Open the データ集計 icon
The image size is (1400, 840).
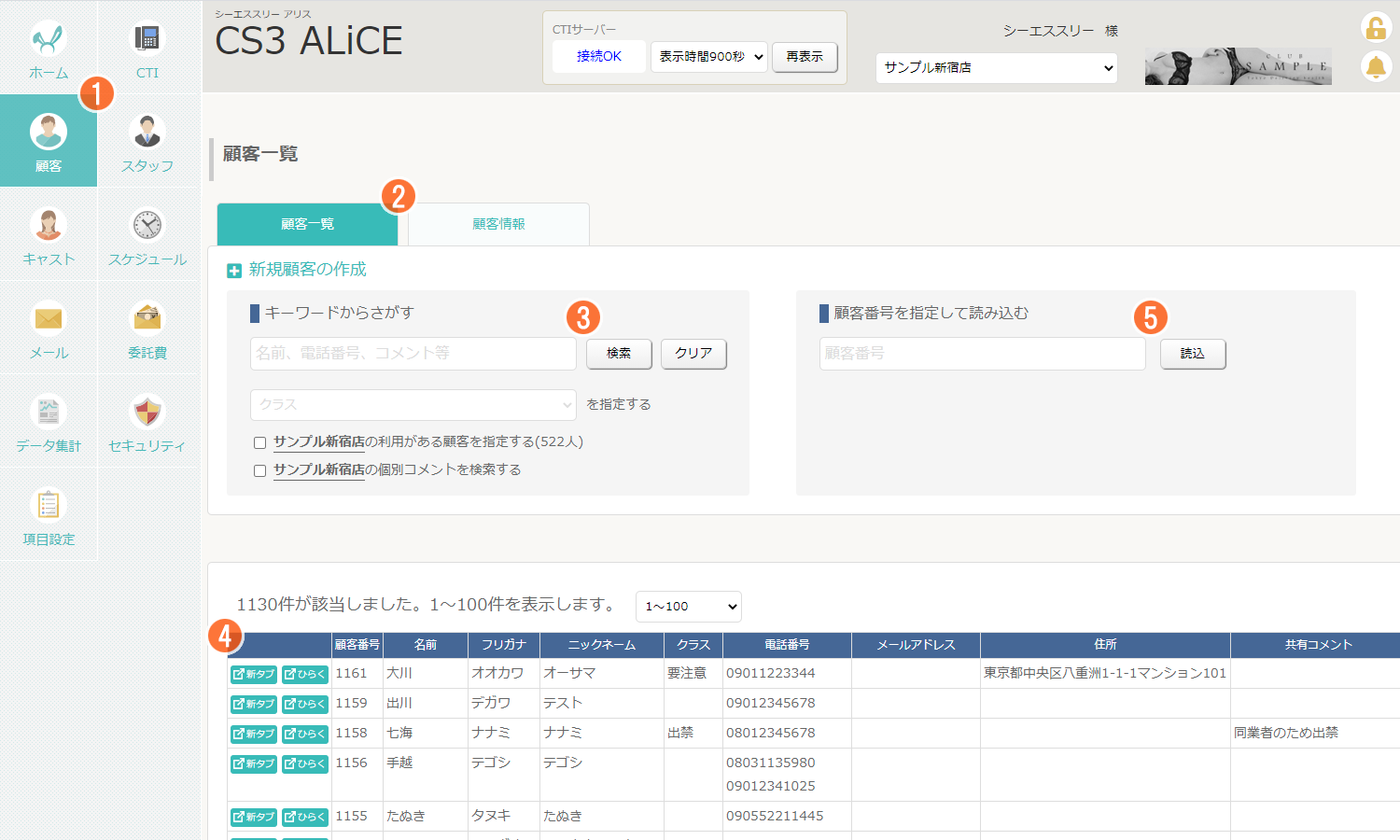coord(49,413)
